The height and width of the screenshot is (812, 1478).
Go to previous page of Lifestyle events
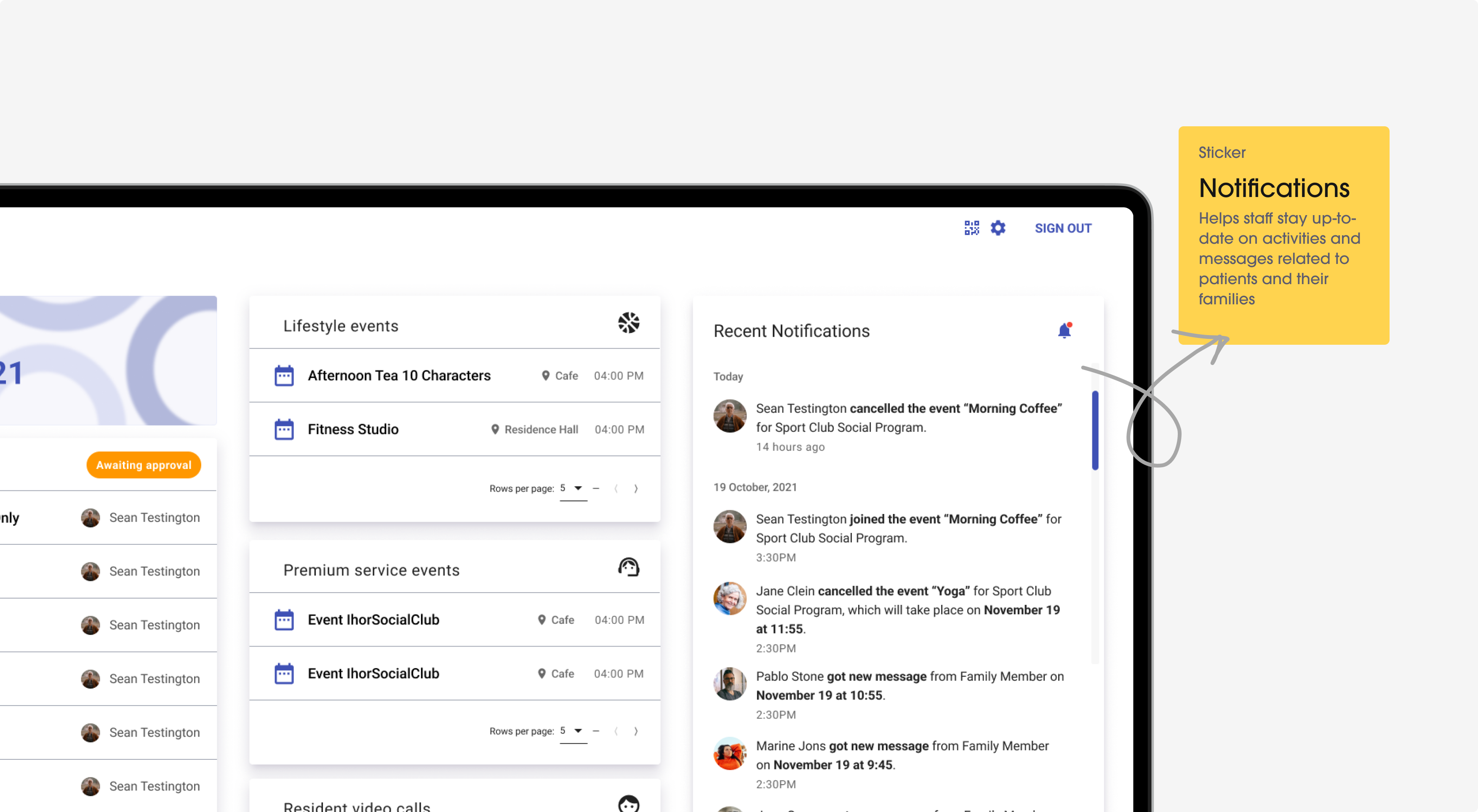[x=616, y=489]
